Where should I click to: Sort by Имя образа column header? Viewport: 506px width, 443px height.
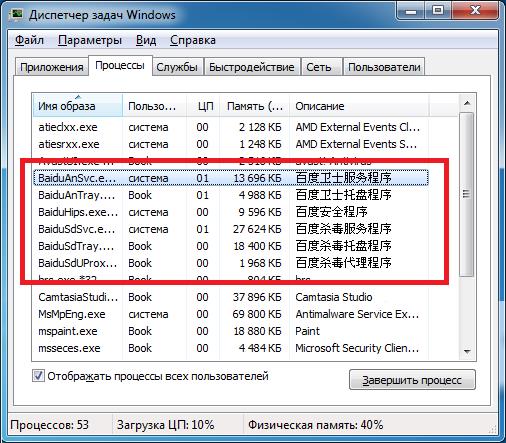point(77,106)
